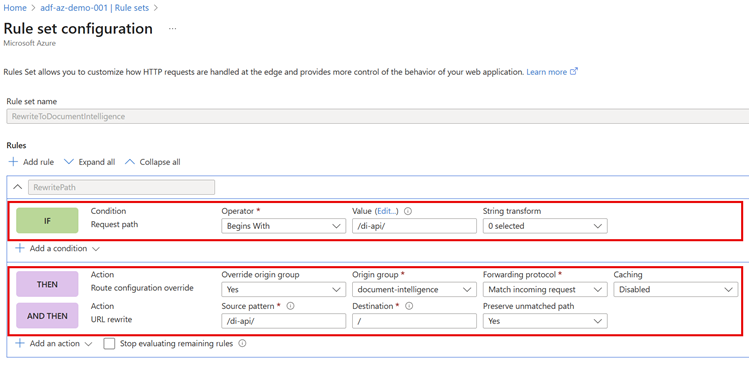The width and height of the screenshot is (749, 372).
Task: Expand all rules
Action: tap(90, 162)
